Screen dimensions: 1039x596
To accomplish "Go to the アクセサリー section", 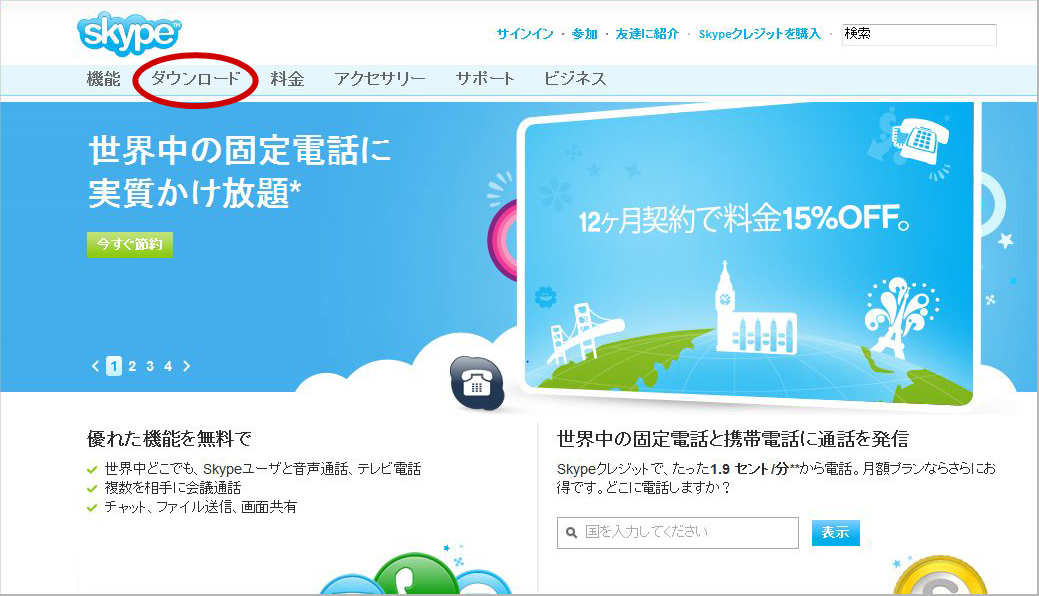I will point(380,79).
